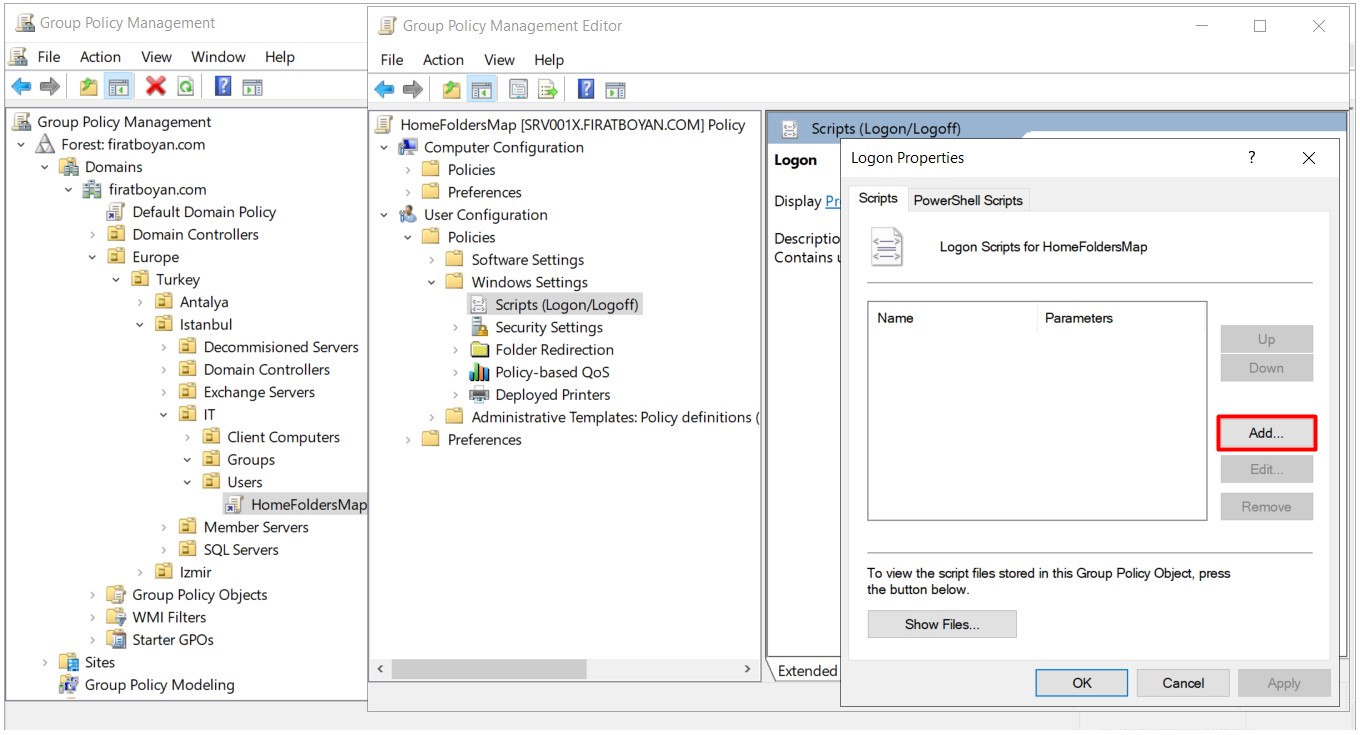Select Scripts (Logon/Logoff) node
The image size is (1360, 735).
(566, 305)
